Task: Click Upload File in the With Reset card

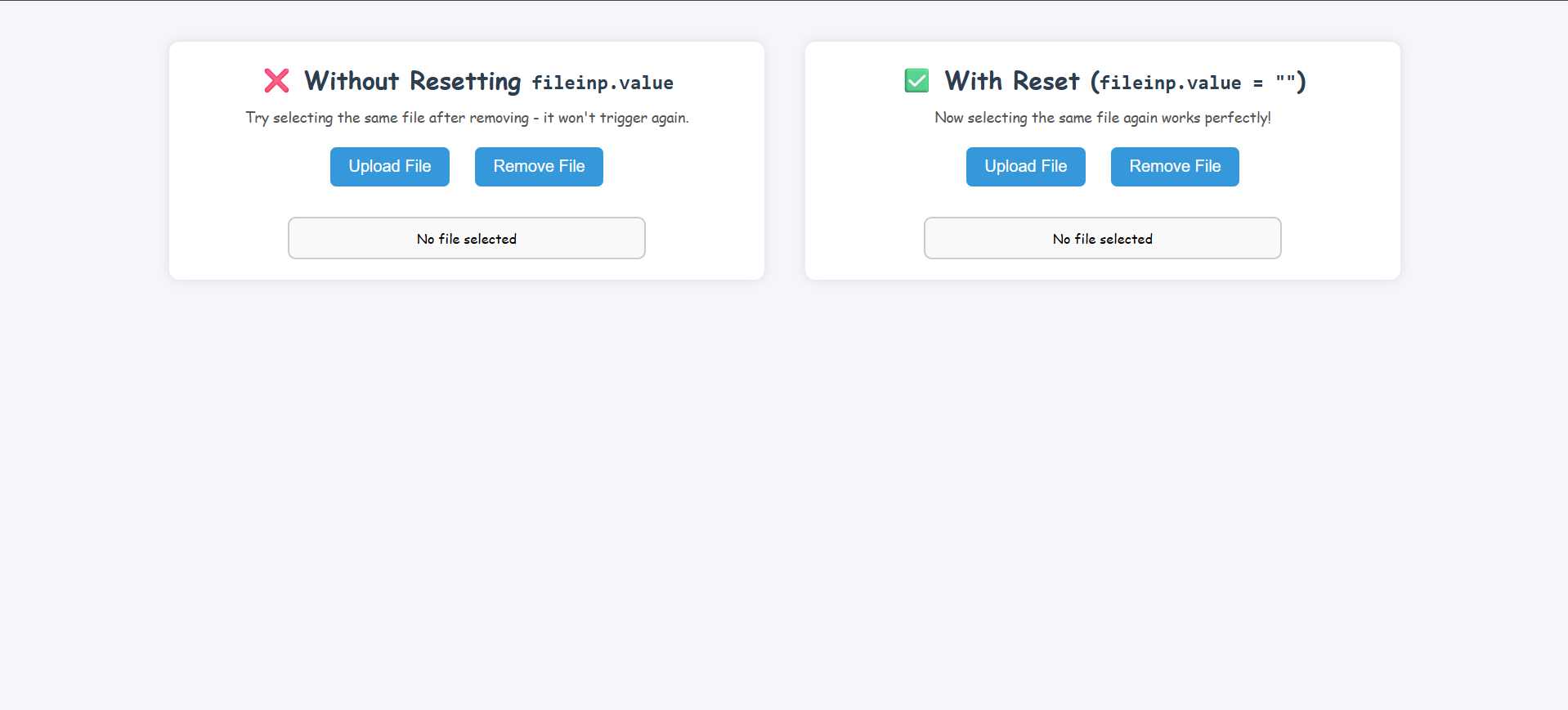Action: [x=1026, y=167]
